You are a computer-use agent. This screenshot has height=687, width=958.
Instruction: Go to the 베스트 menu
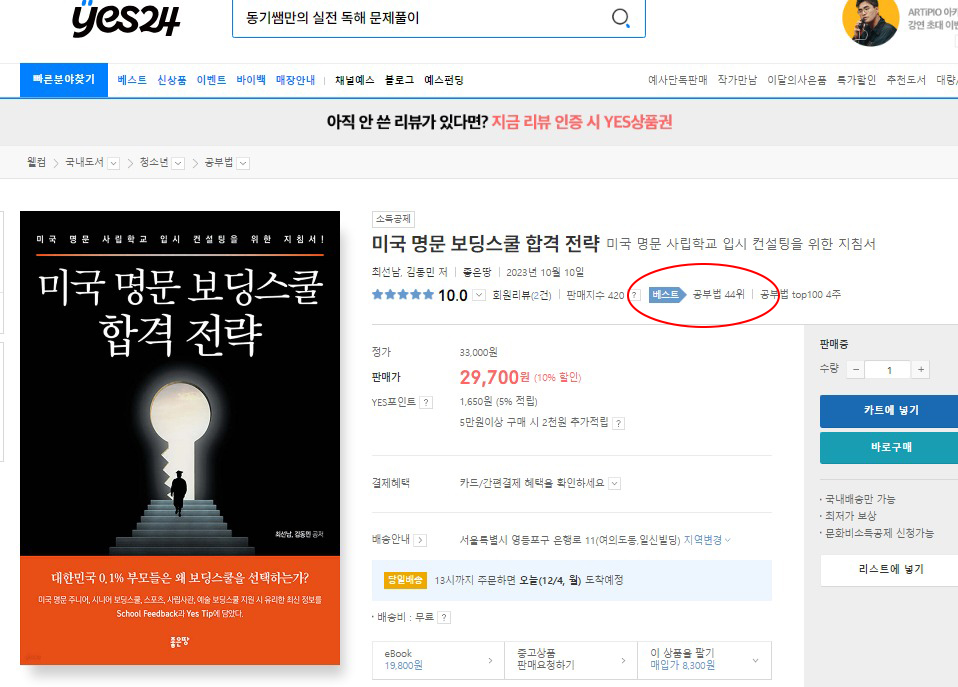coord(132,80)
